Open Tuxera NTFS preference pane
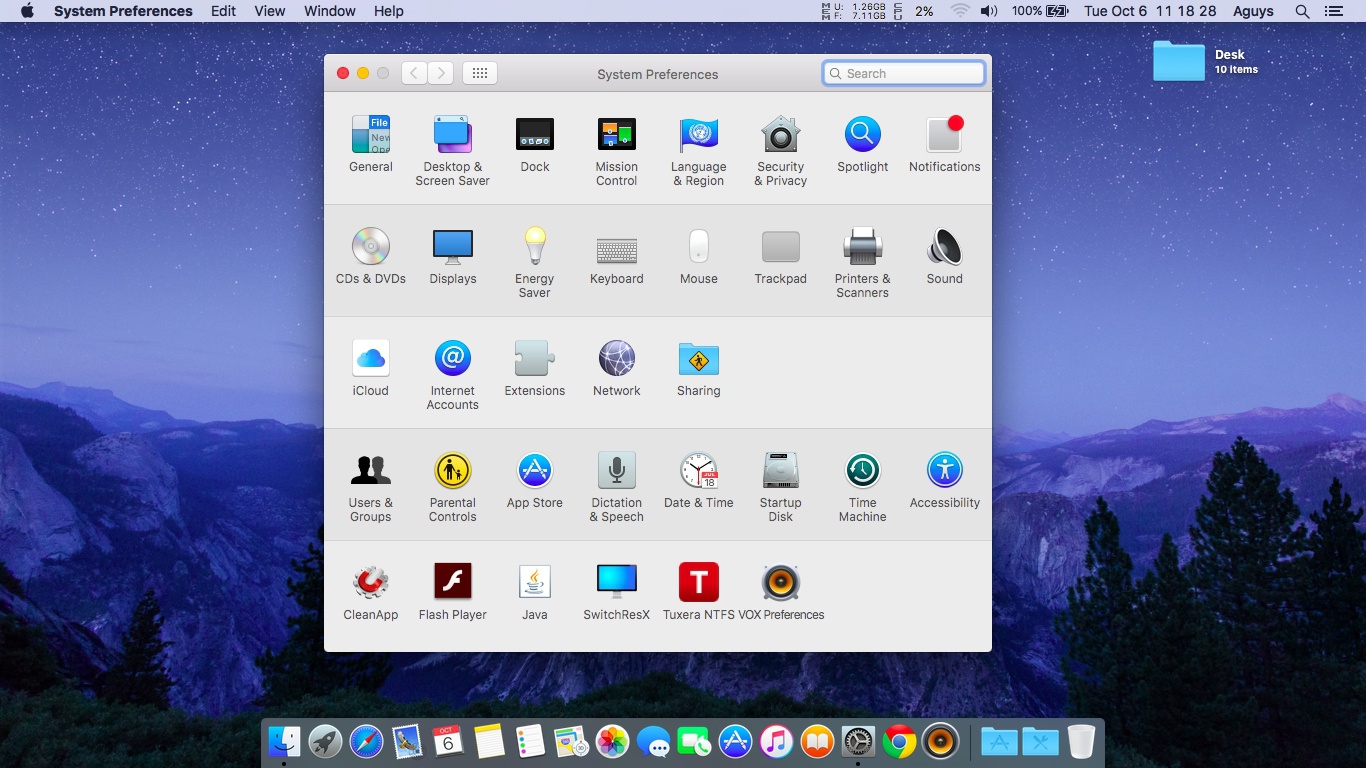The height and width of the screenshot is (768, 1366). (699, 593)
